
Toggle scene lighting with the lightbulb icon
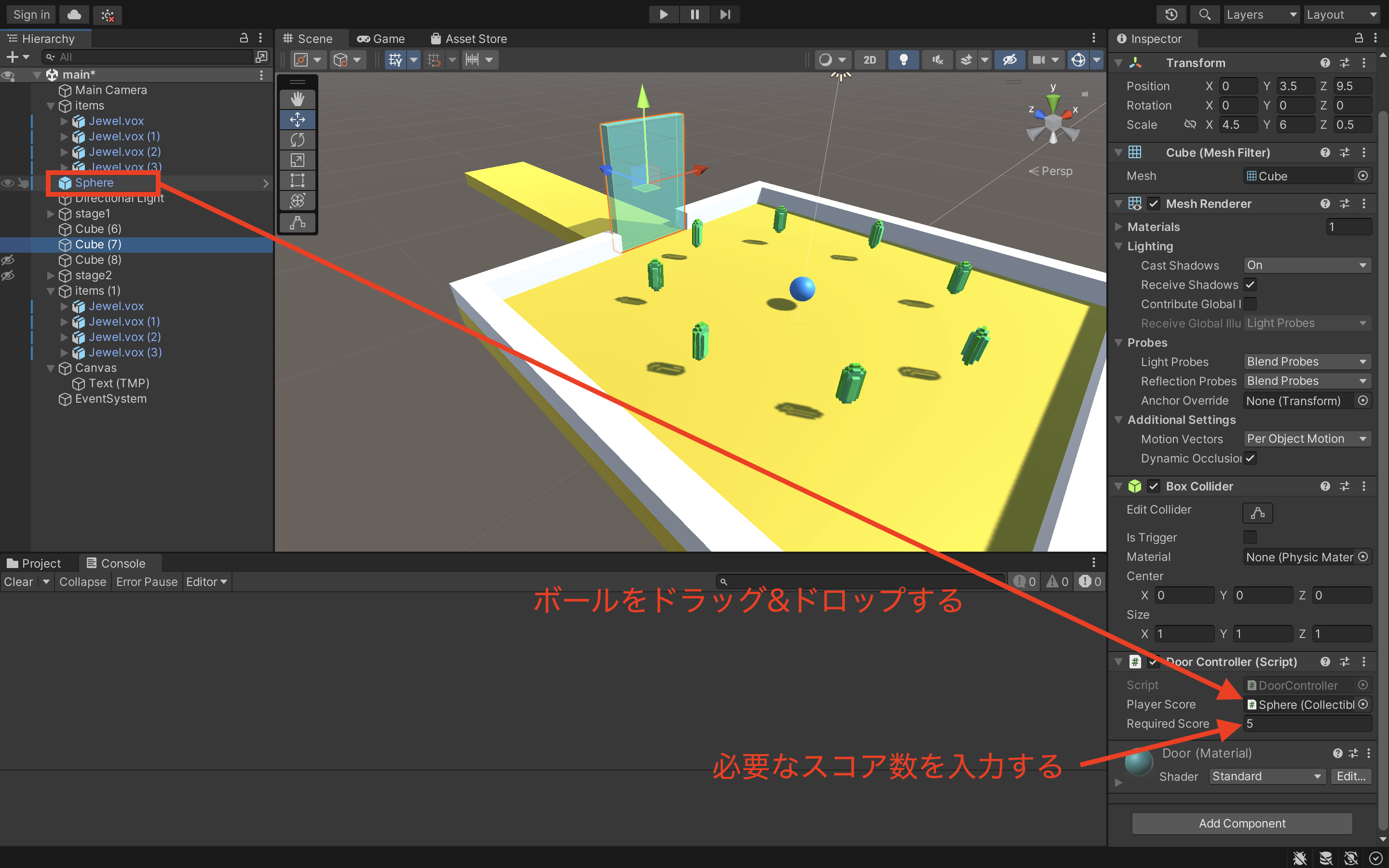point(903,59)
